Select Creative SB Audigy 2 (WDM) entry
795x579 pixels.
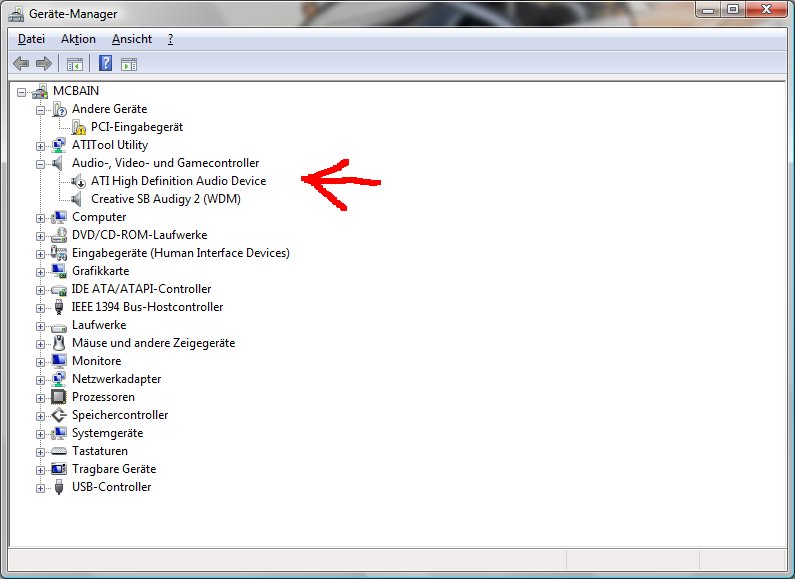pos(166,199)
